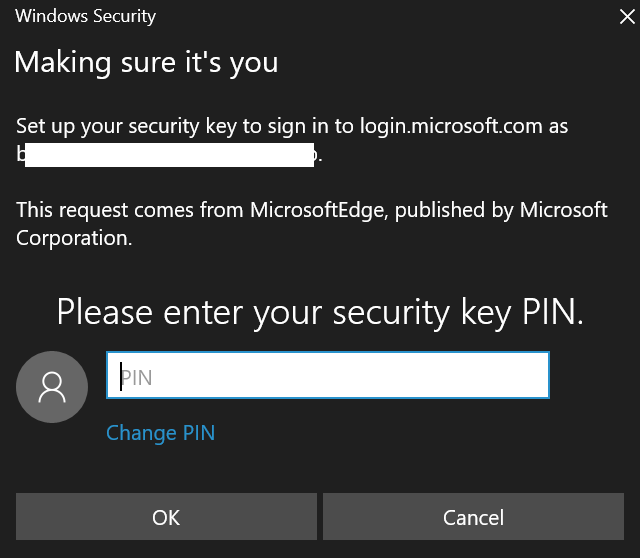This screenshot has width=640, height=558.
Task: Click the "Making sure it's you" heading
Action: click(x=146, y=63)
